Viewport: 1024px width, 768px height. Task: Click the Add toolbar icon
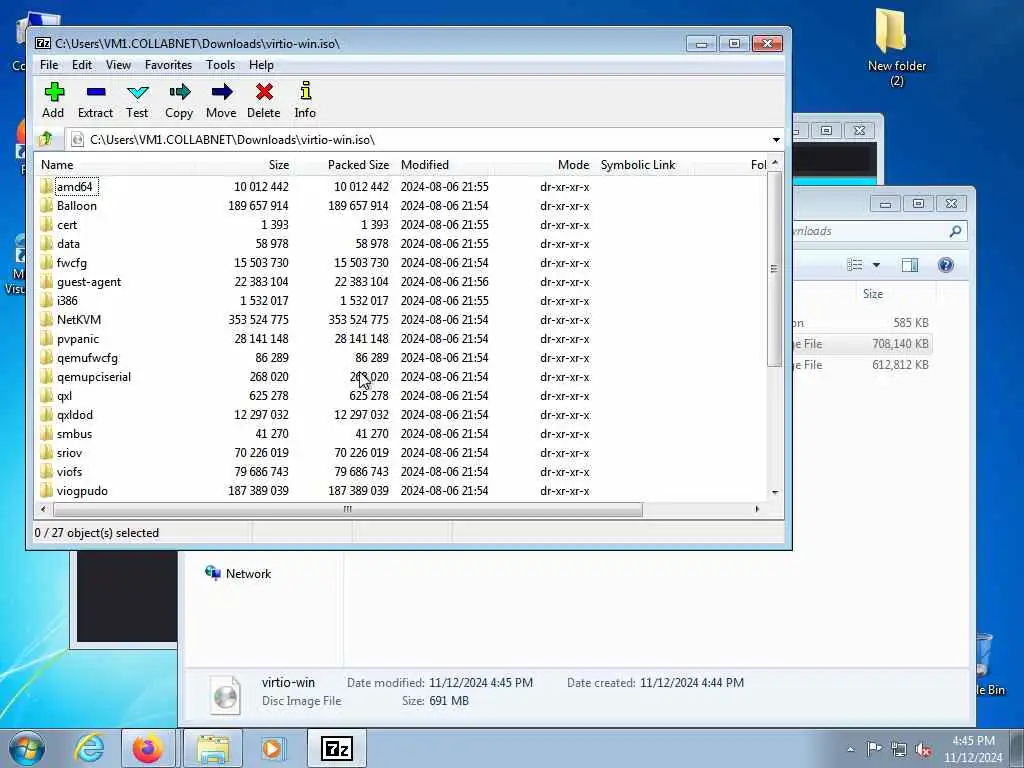coord(54,100)
